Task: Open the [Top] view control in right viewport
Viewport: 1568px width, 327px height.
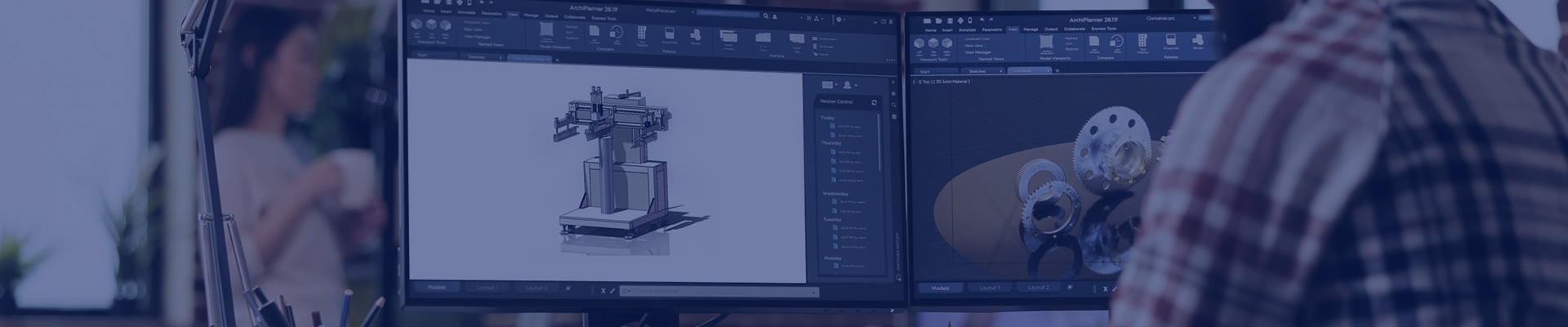Action: 927,82
